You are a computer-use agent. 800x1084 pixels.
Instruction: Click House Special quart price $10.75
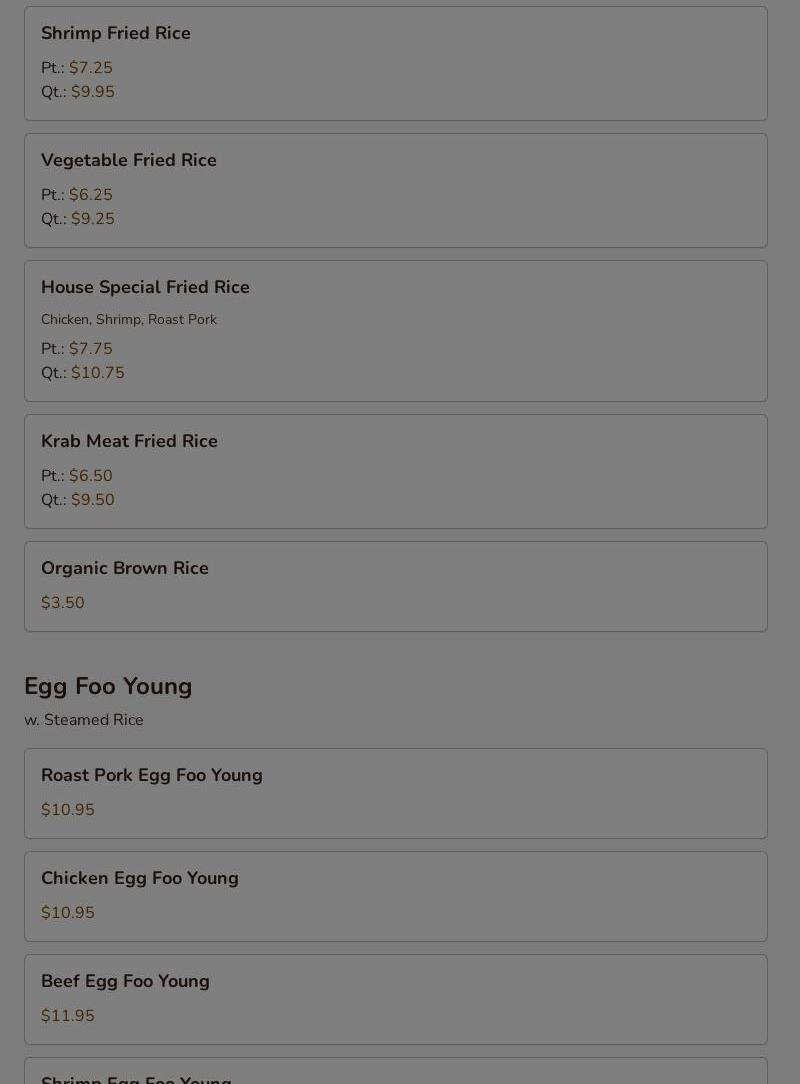pyautogui.click(x=97, y=373)
